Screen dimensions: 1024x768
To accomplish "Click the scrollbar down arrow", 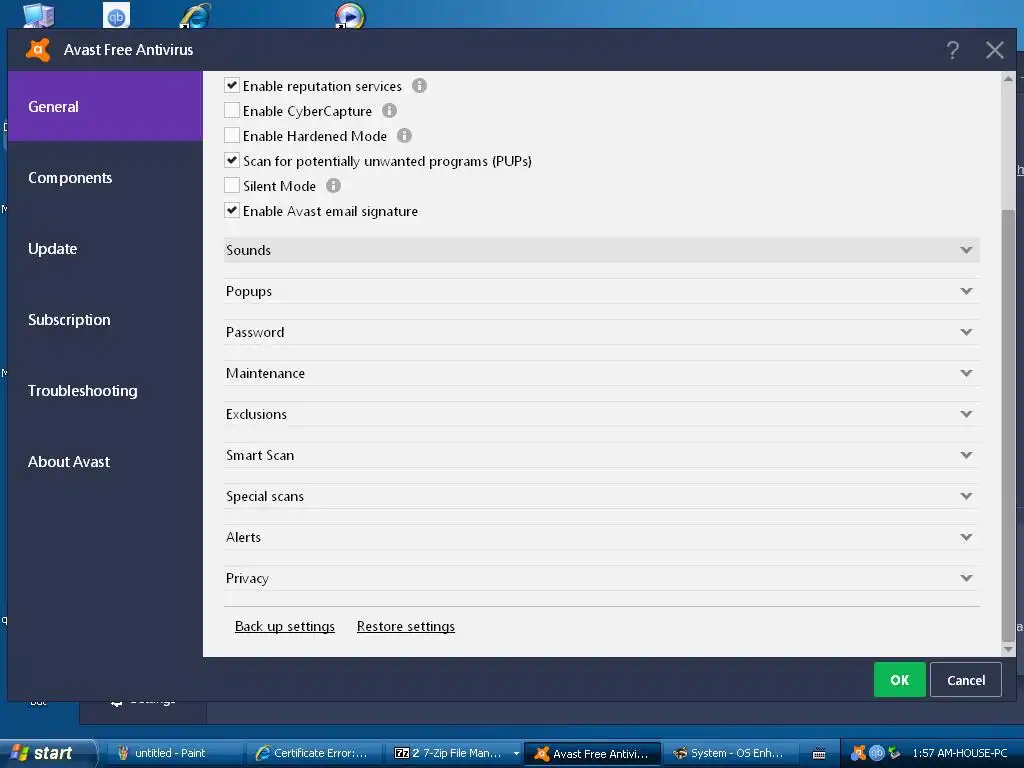I will tap(1008, 649).
